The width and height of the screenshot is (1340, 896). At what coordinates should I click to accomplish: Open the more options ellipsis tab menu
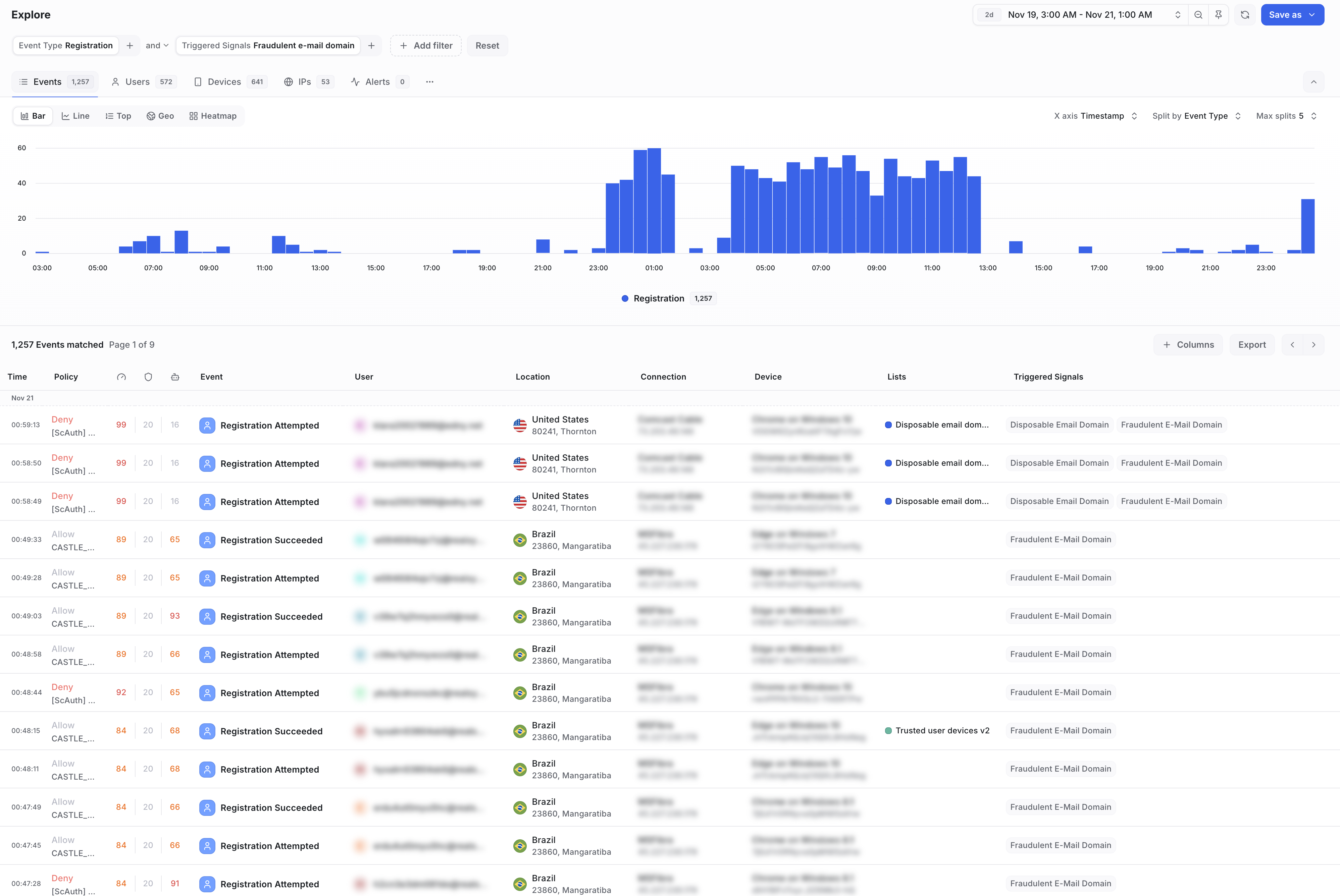click(429, 82)
